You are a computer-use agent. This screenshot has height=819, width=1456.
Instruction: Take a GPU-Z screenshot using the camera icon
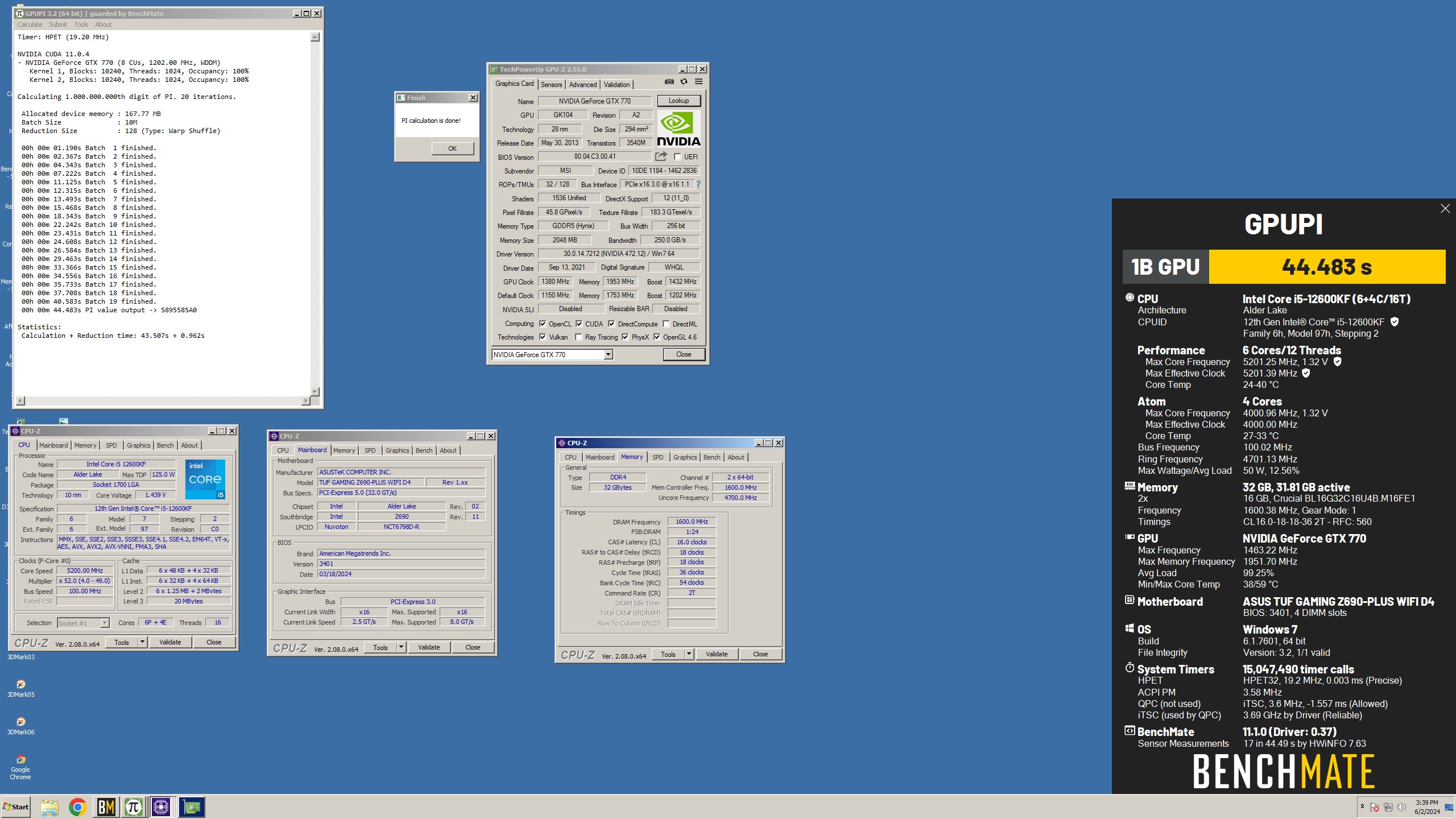669,82
